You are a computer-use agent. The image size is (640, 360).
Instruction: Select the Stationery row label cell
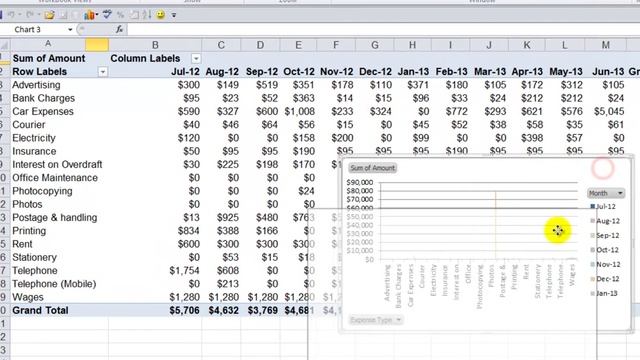coord(59,257)
